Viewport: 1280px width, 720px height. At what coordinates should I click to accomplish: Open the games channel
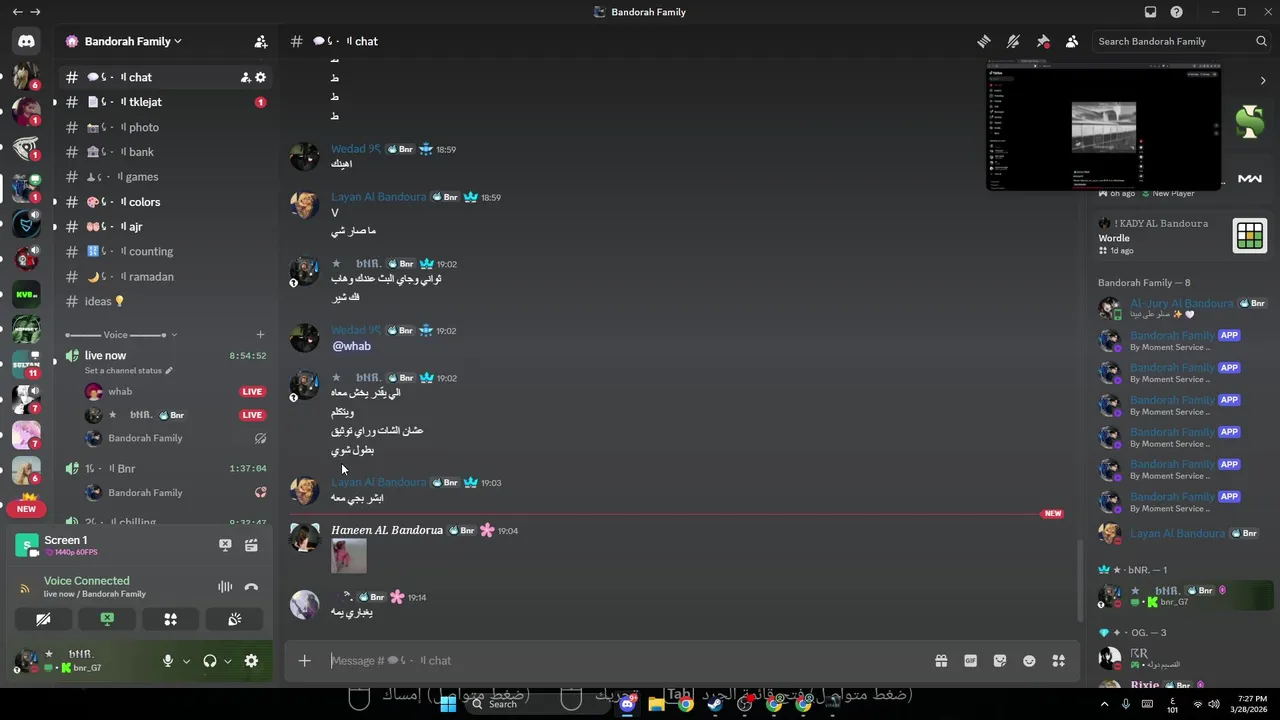click(x=166, y=177)
